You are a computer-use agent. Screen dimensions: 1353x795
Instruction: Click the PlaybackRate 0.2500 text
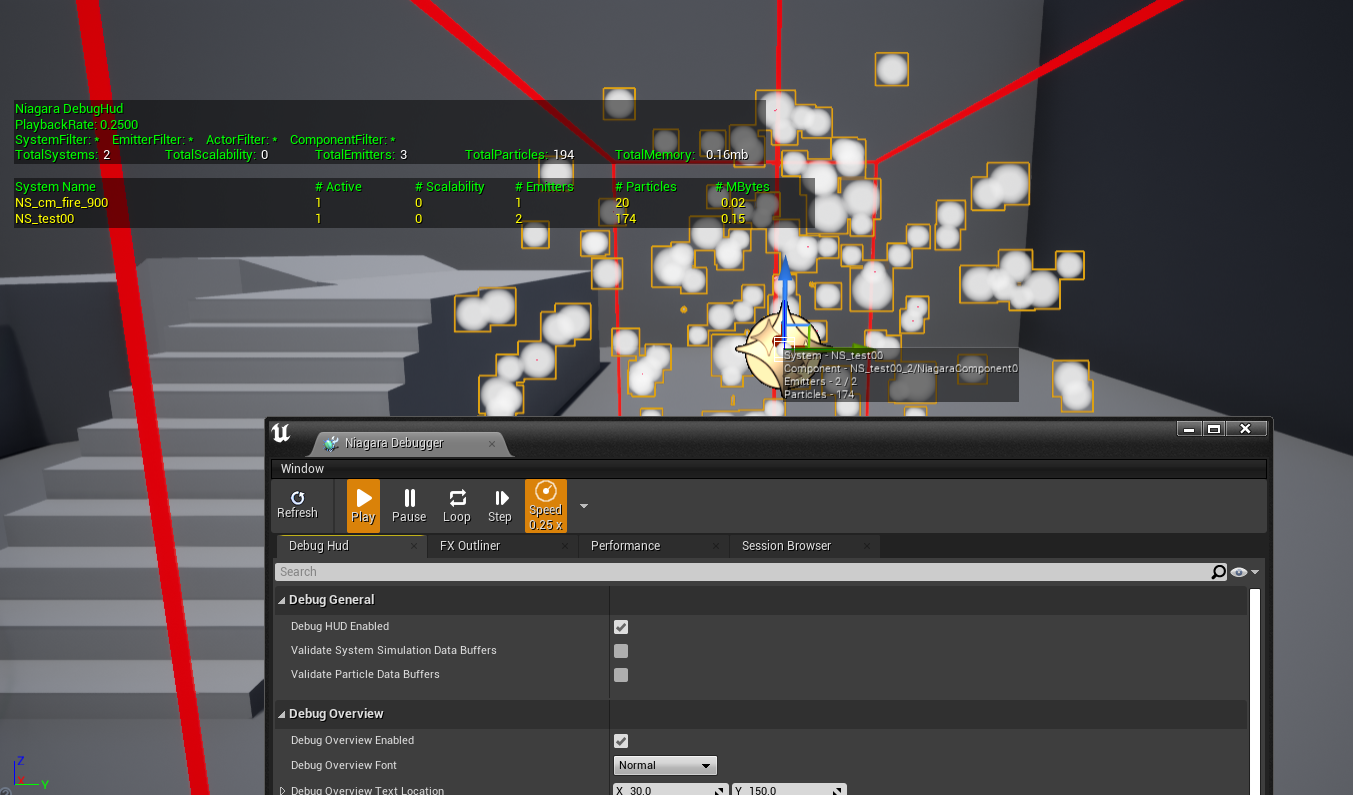pyautogui.click(x=76, y=125)
